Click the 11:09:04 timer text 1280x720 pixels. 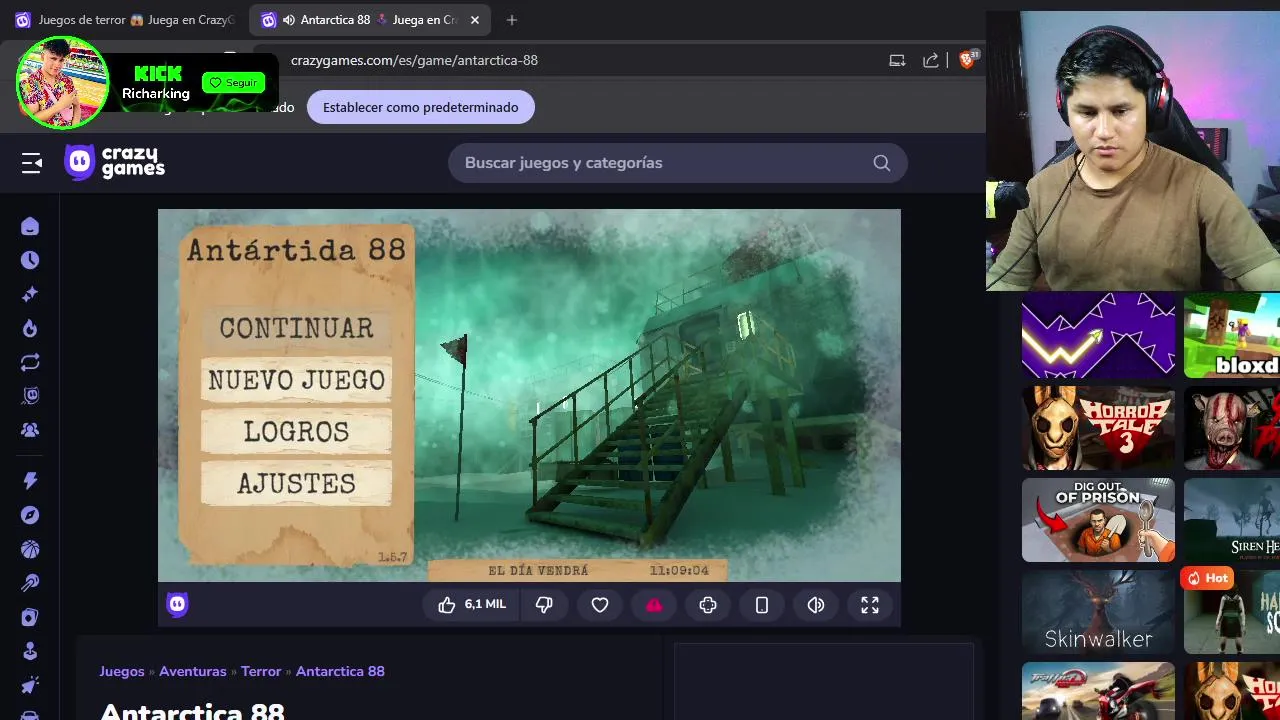(679, 571)
